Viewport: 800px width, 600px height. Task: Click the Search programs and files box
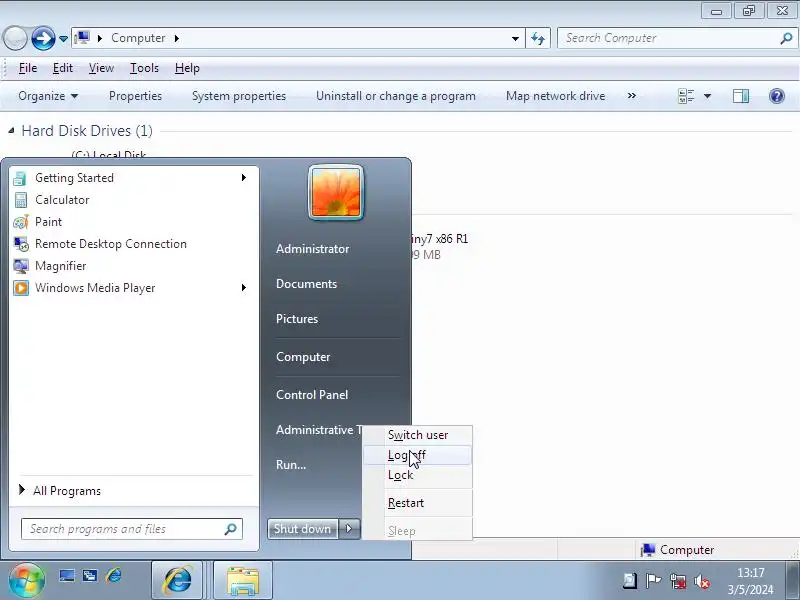click(132, 529)
